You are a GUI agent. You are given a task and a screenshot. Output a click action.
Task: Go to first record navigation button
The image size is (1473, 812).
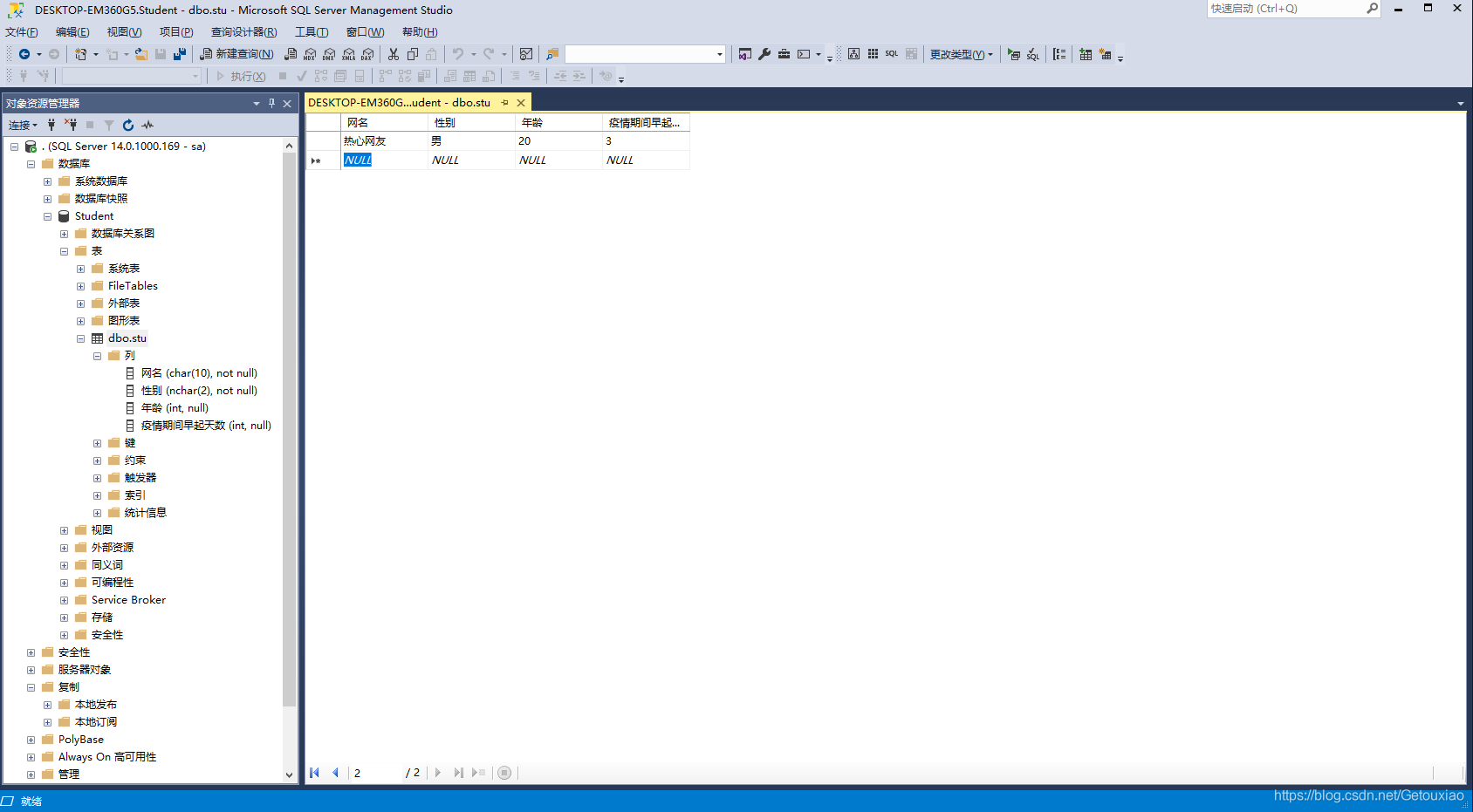point(315,773)
